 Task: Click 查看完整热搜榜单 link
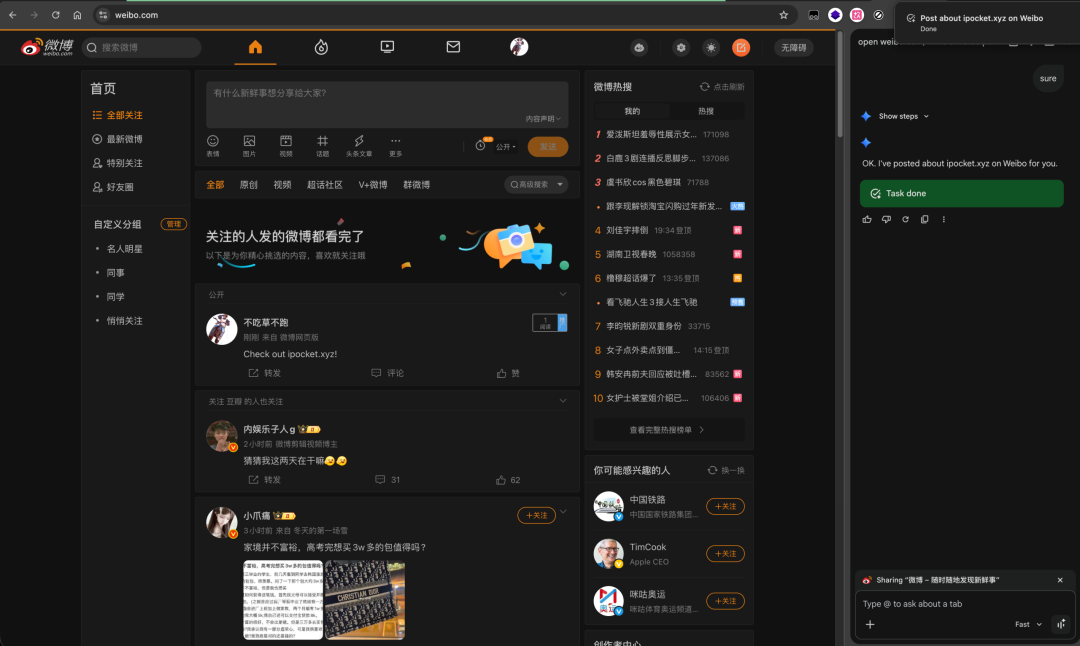coord(668,429)
